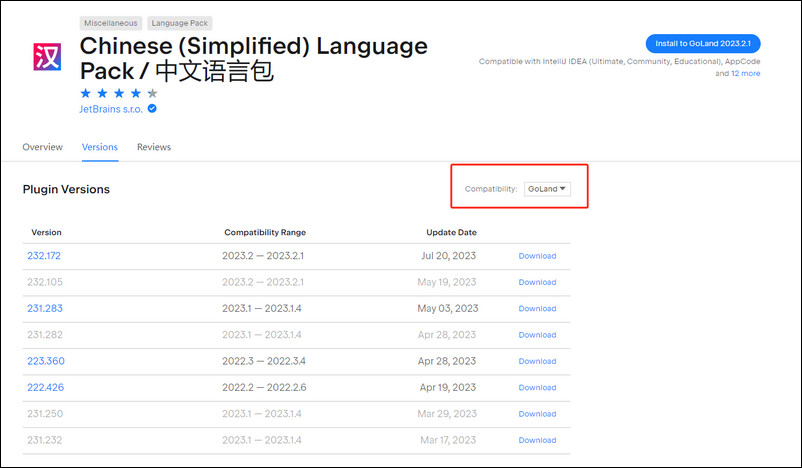Image resolution: width=802 pixels, height=468 pixels.
Task: Open the '12 more' compatible products link
Action: [x=745, y=73]
